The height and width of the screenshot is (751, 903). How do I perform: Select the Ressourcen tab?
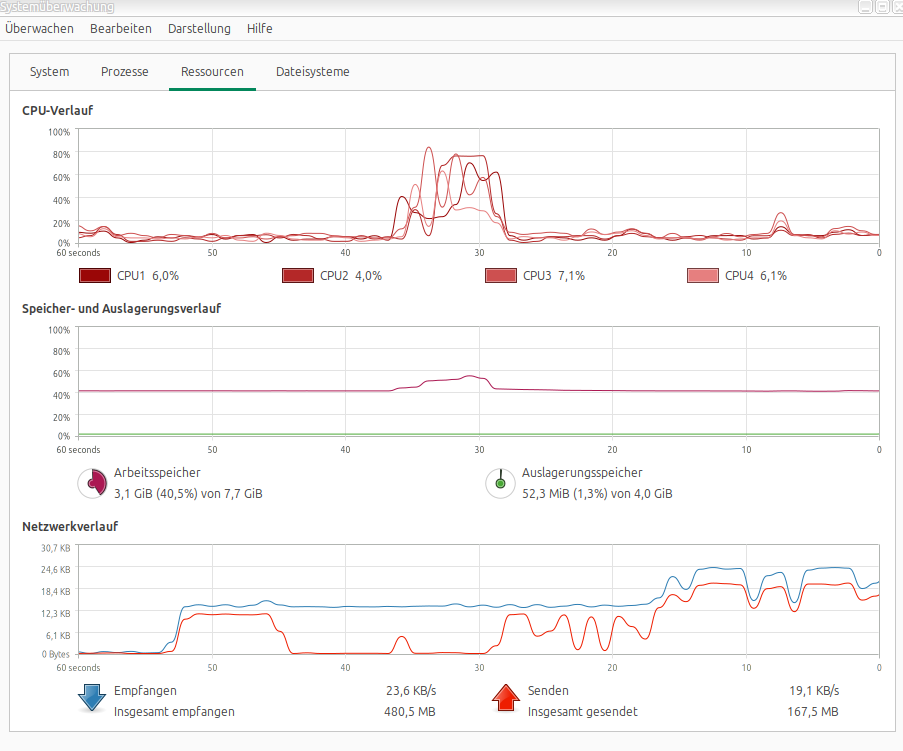[x=212, y=72]
